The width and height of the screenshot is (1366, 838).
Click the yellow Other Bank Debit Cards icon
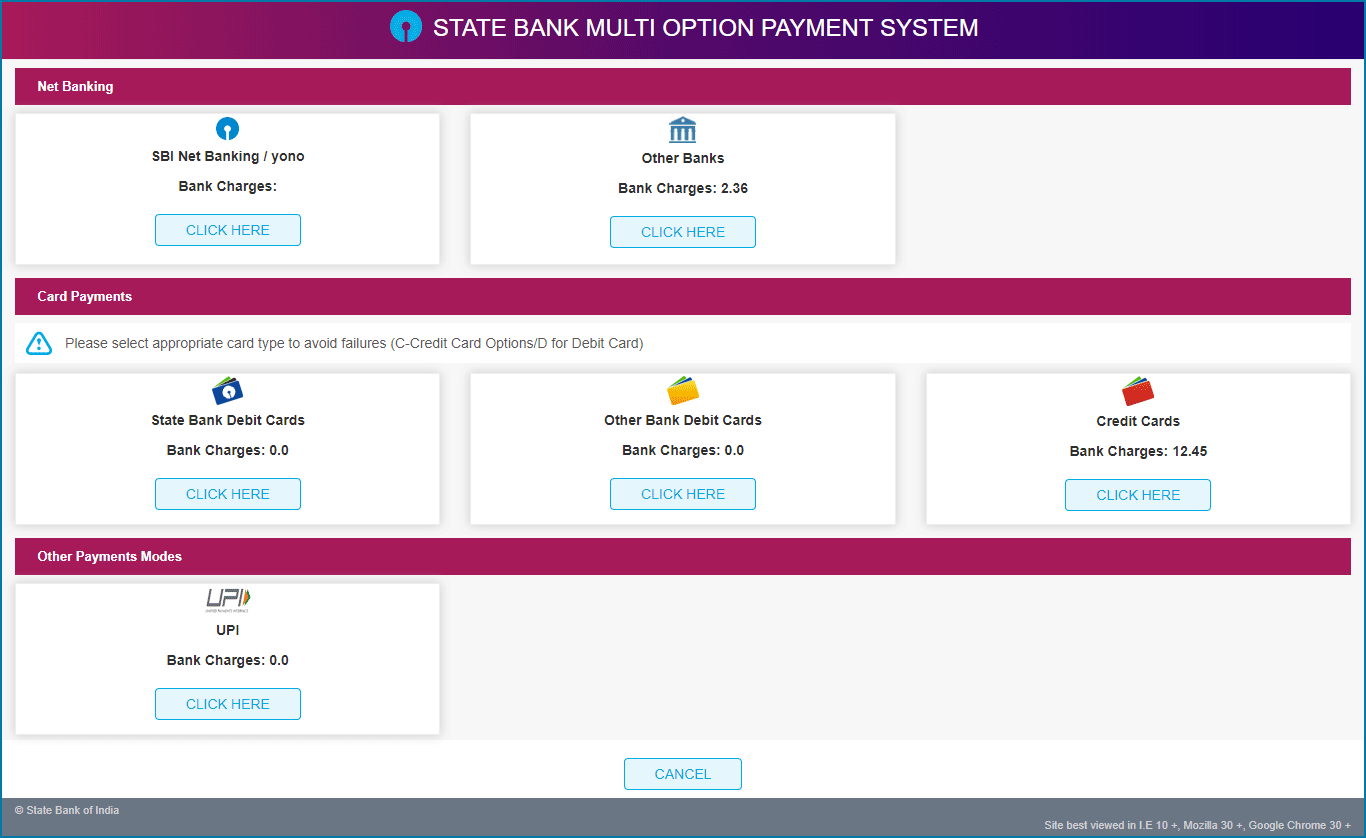click(x=683, y=390)
